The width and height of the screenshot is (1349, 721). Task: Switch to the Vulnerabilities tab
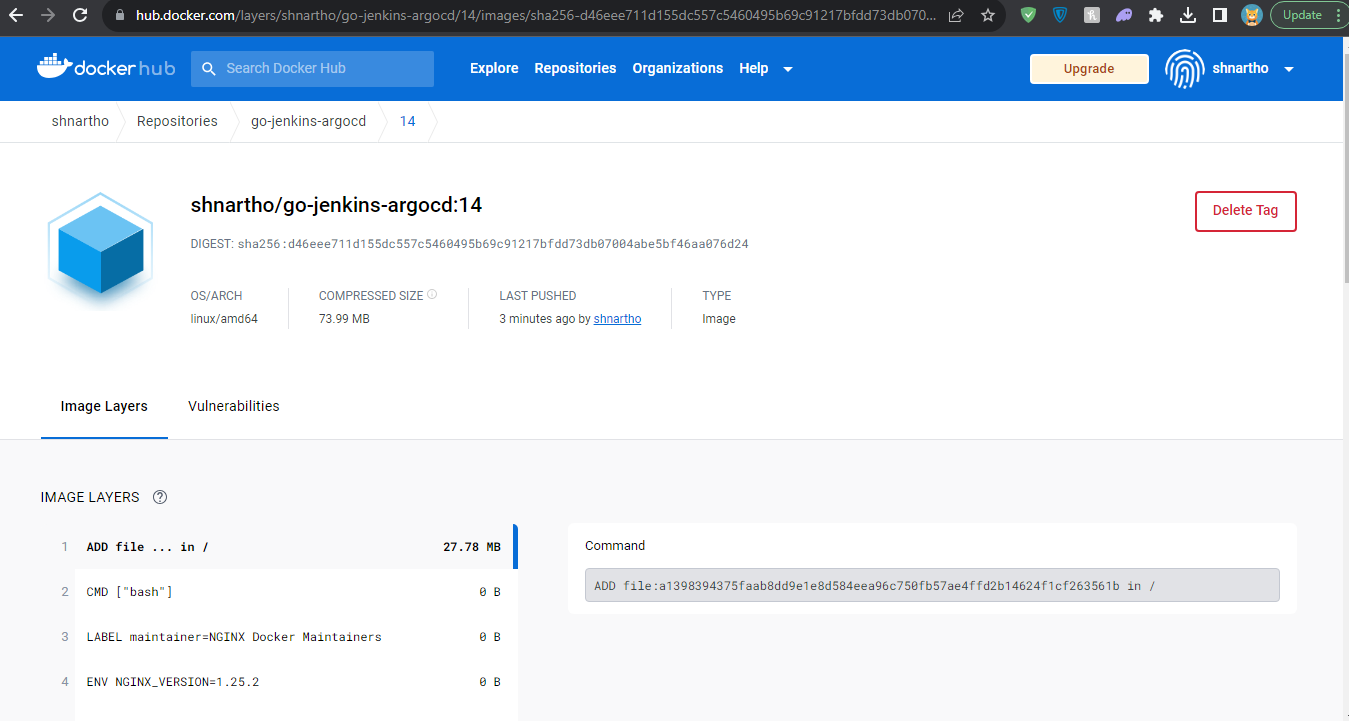click(x=233, y=406)
